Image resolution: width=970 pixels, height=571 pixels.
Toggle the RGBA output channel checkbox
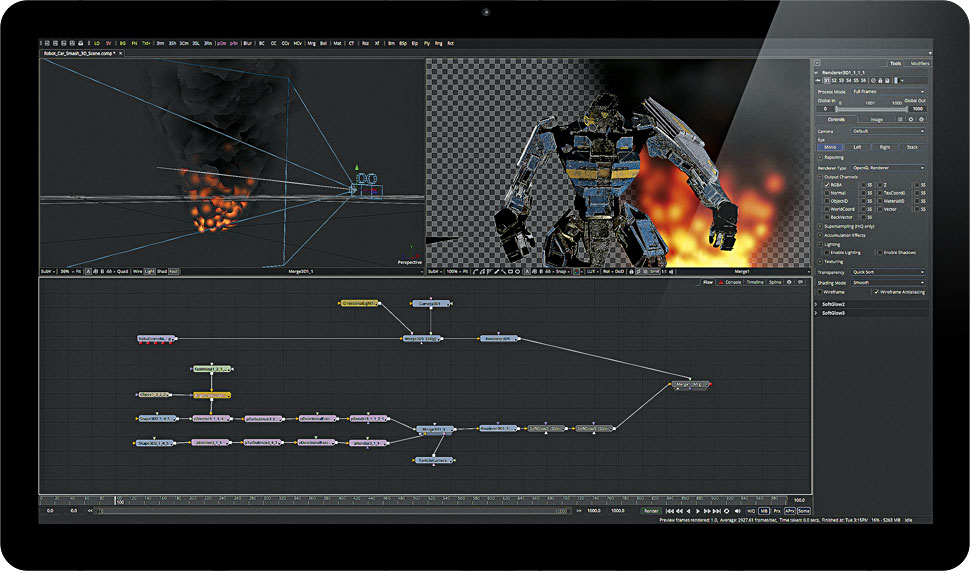[826, 185]
